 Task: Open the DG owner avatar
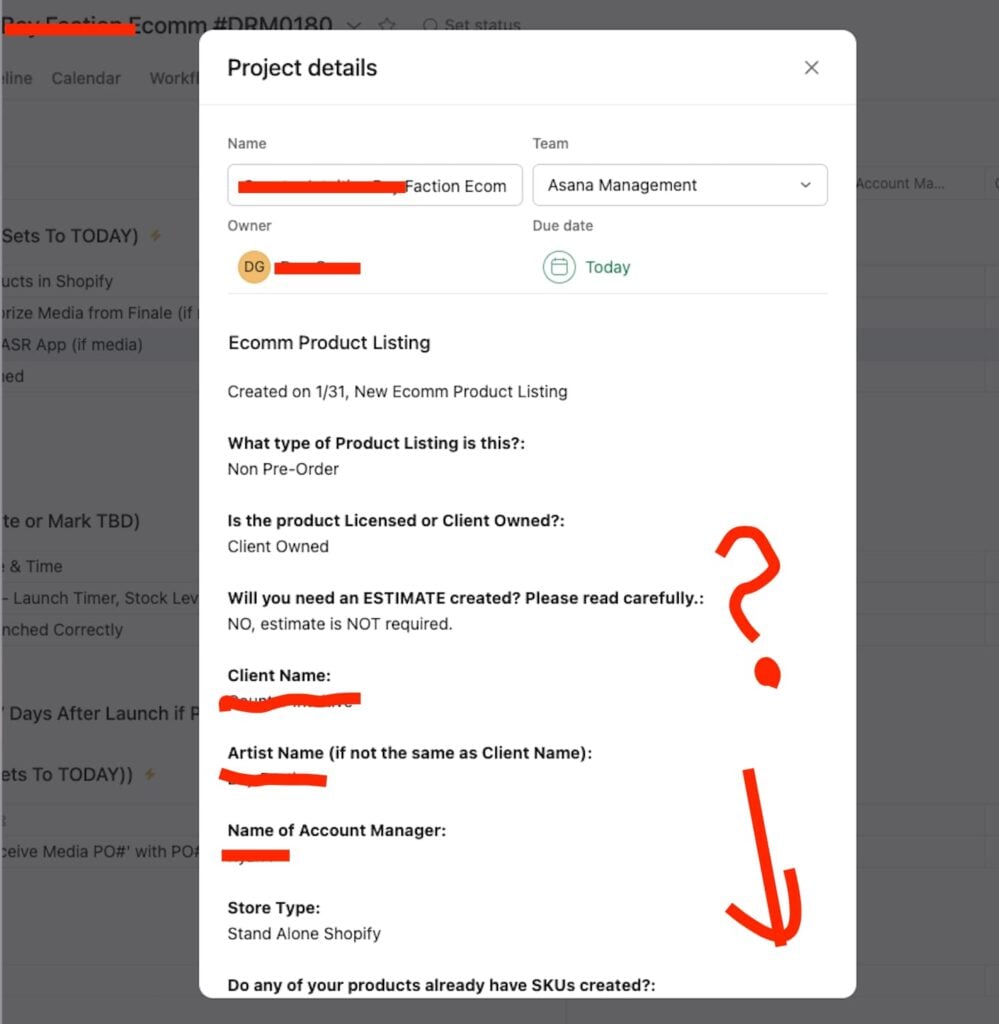[251, 266]
